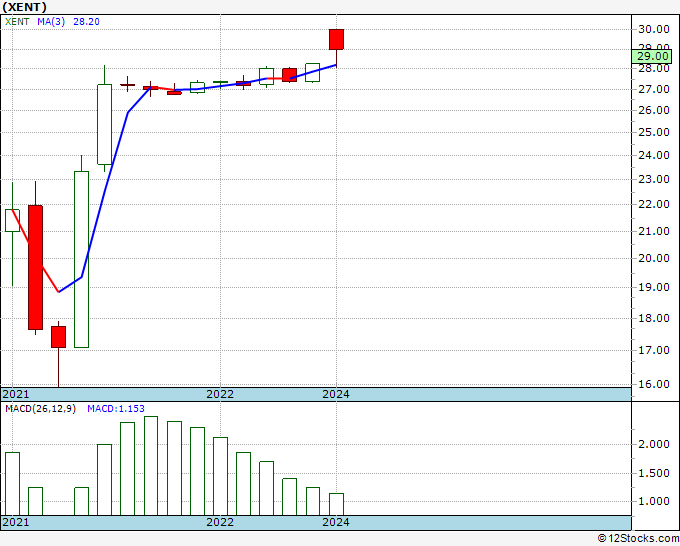Click the 2.000 MACD axis label

tap(654, 444)
